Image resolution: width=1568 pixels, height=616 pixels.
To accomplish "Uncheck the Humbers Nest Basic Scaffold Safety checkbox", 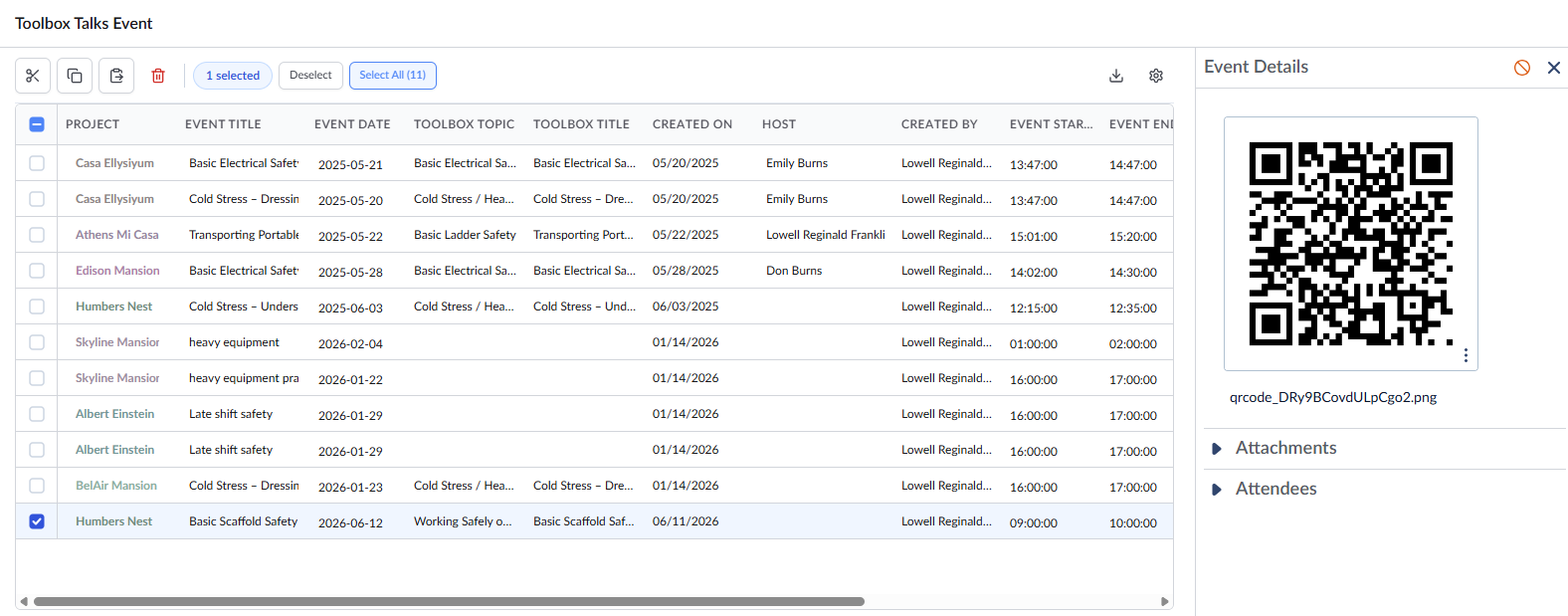I will point(37,521).
